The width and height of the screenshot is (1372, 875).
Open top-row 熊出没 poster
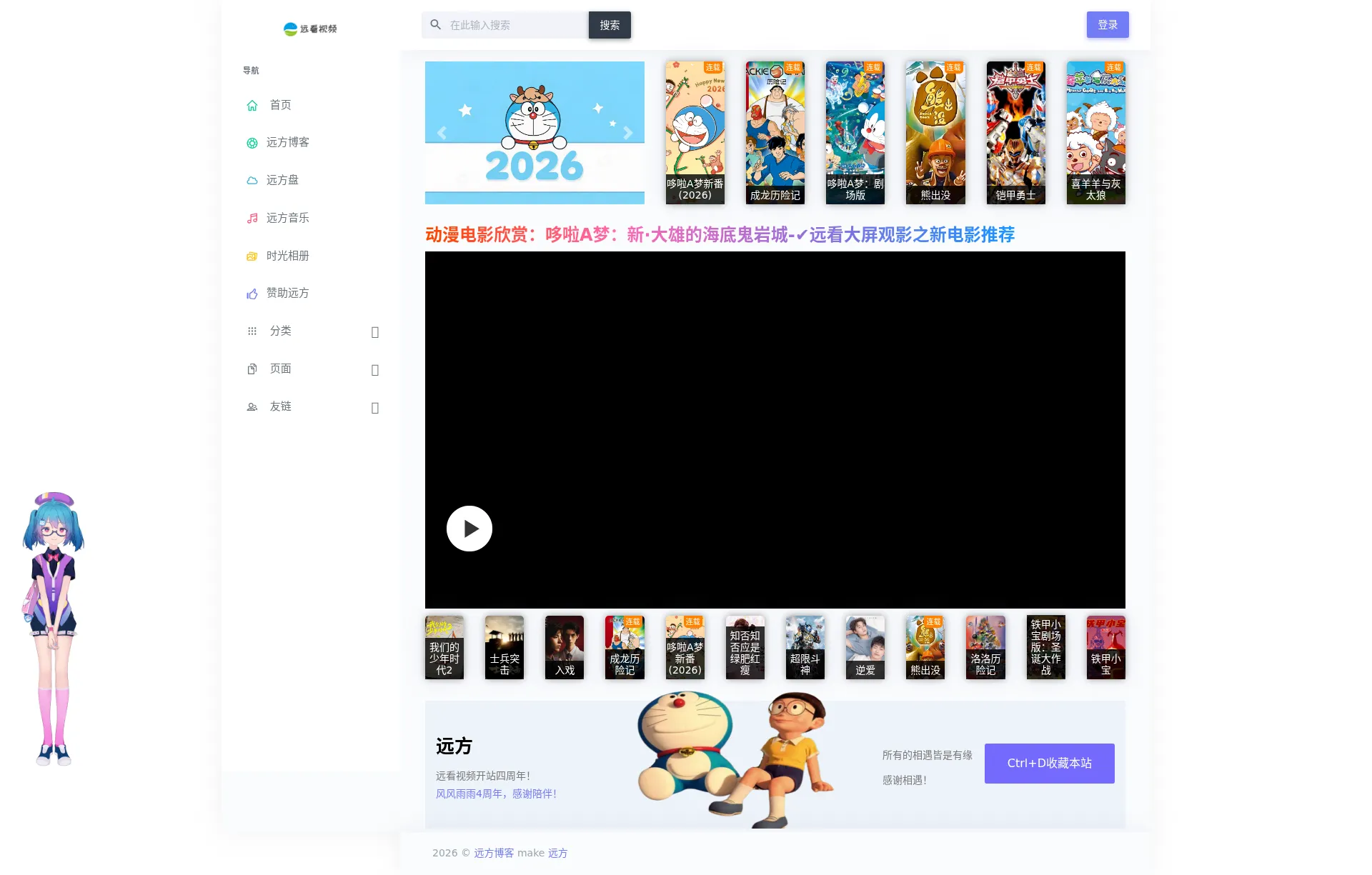coord(935,133)
